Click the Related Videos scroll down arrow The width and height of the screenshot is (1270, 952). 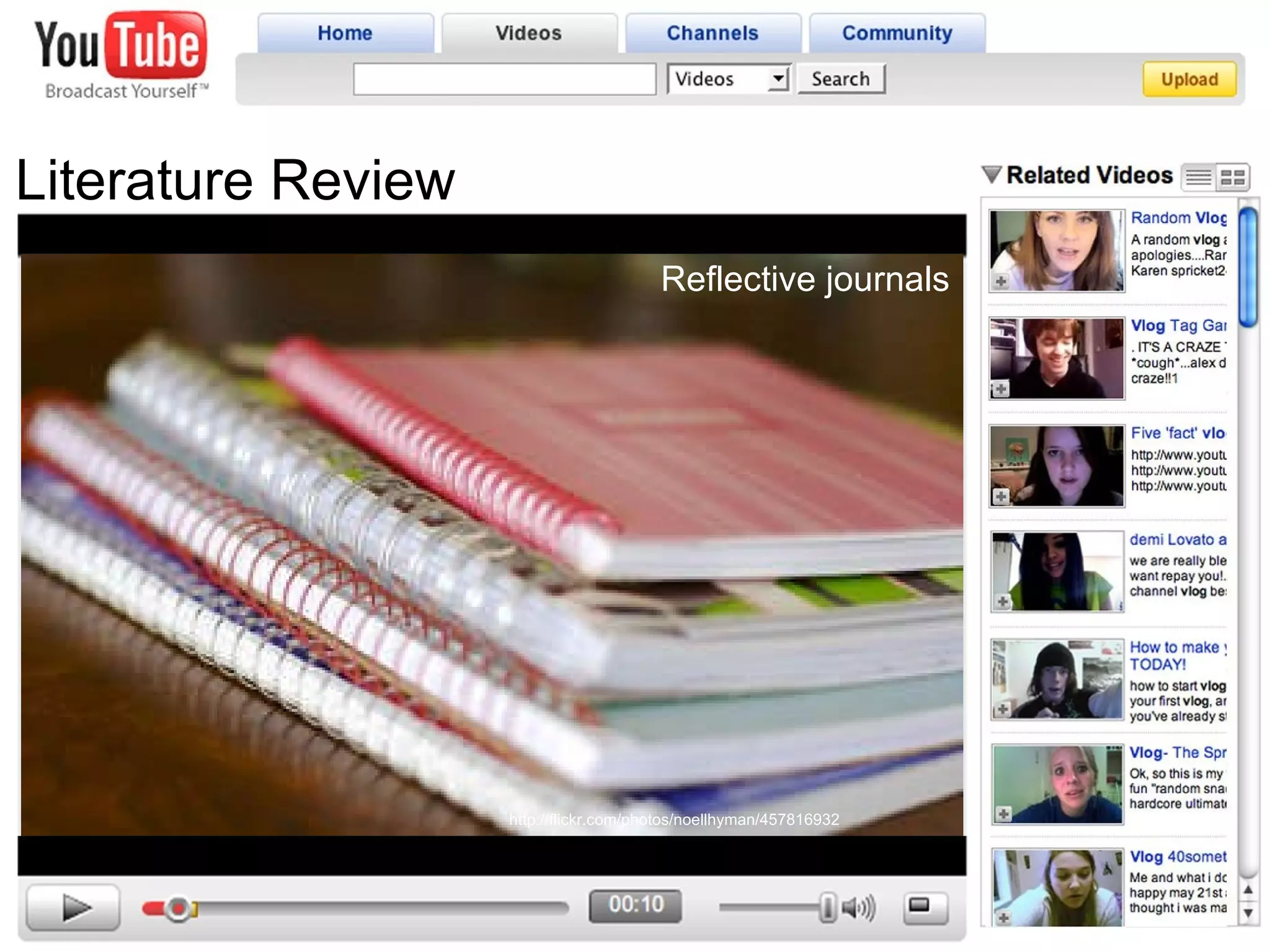(1248, 913)
